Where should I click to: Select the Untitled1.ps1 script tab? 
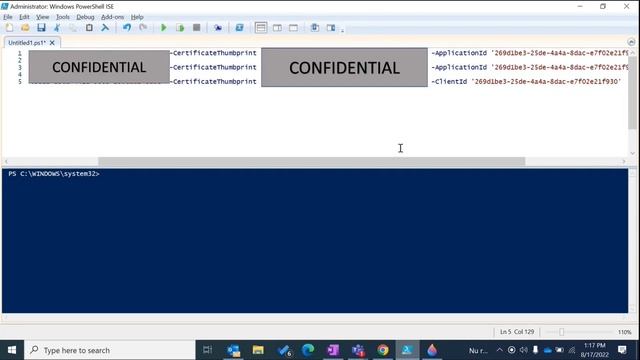pyautogui.click(x=27, y=42)
